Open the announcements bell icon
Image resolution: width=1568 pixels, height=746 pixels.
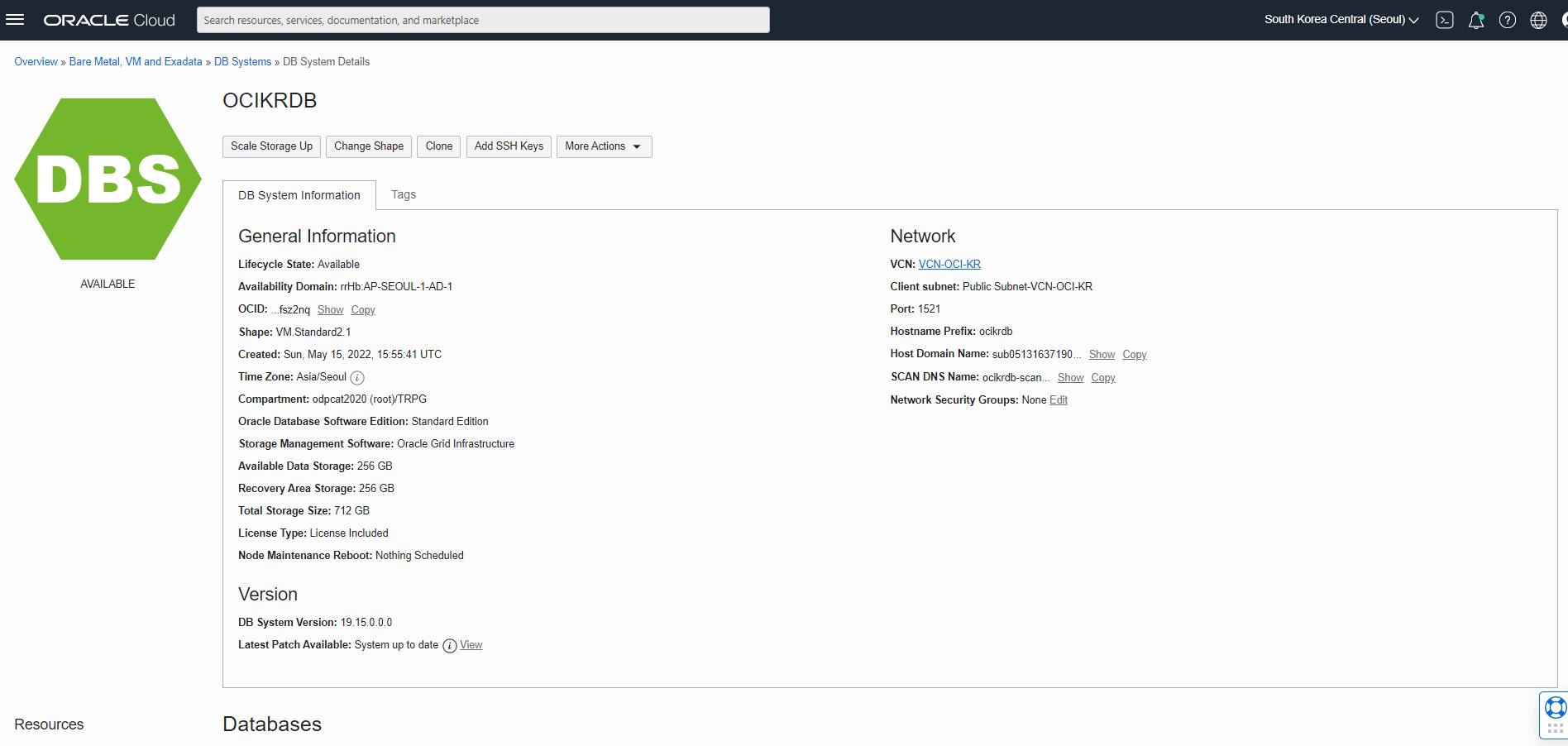pyautogui.click(x=1476, y=20)
